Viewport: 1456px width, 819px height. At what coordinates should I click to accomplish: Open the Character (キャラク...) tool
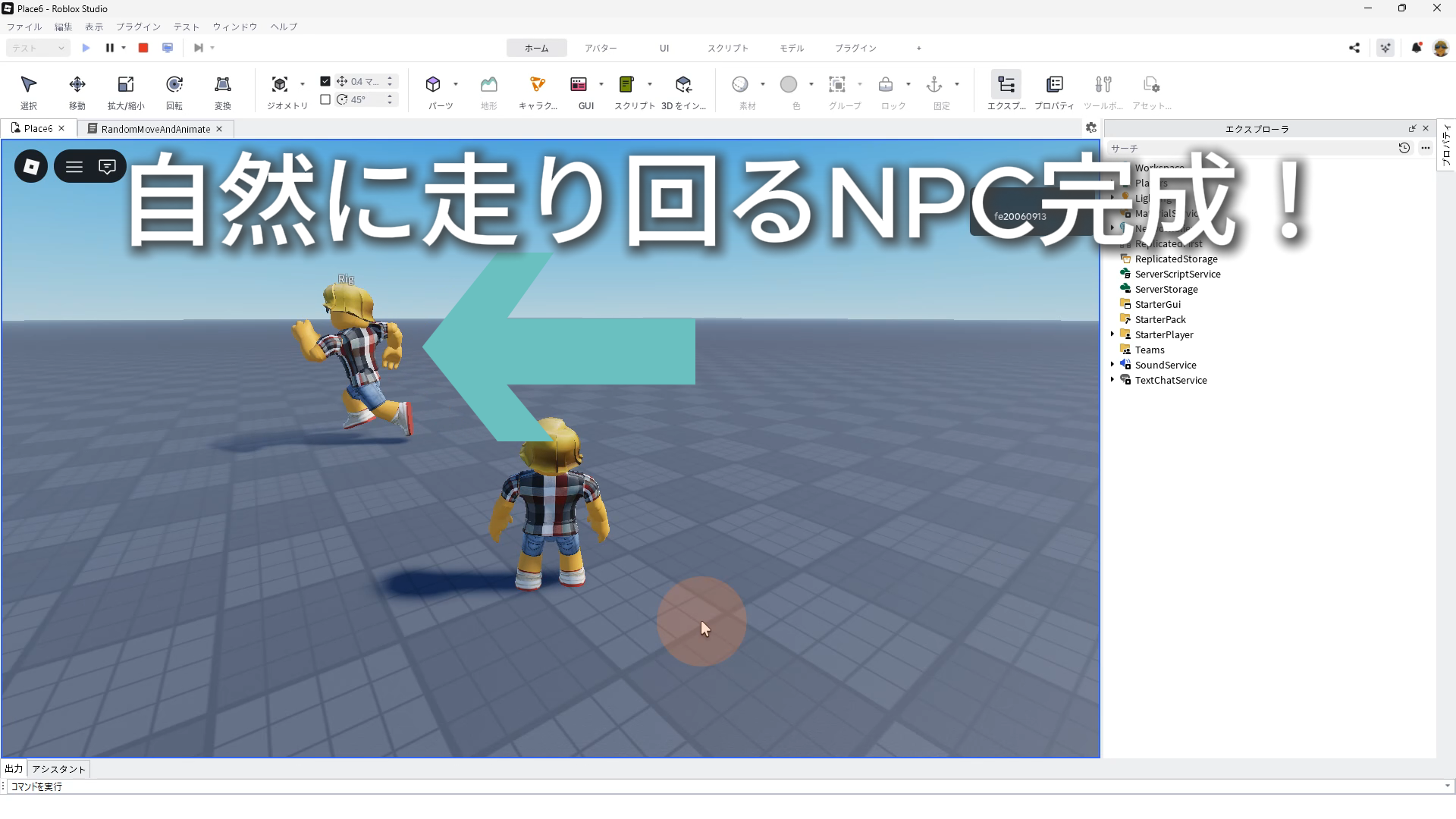537,85
